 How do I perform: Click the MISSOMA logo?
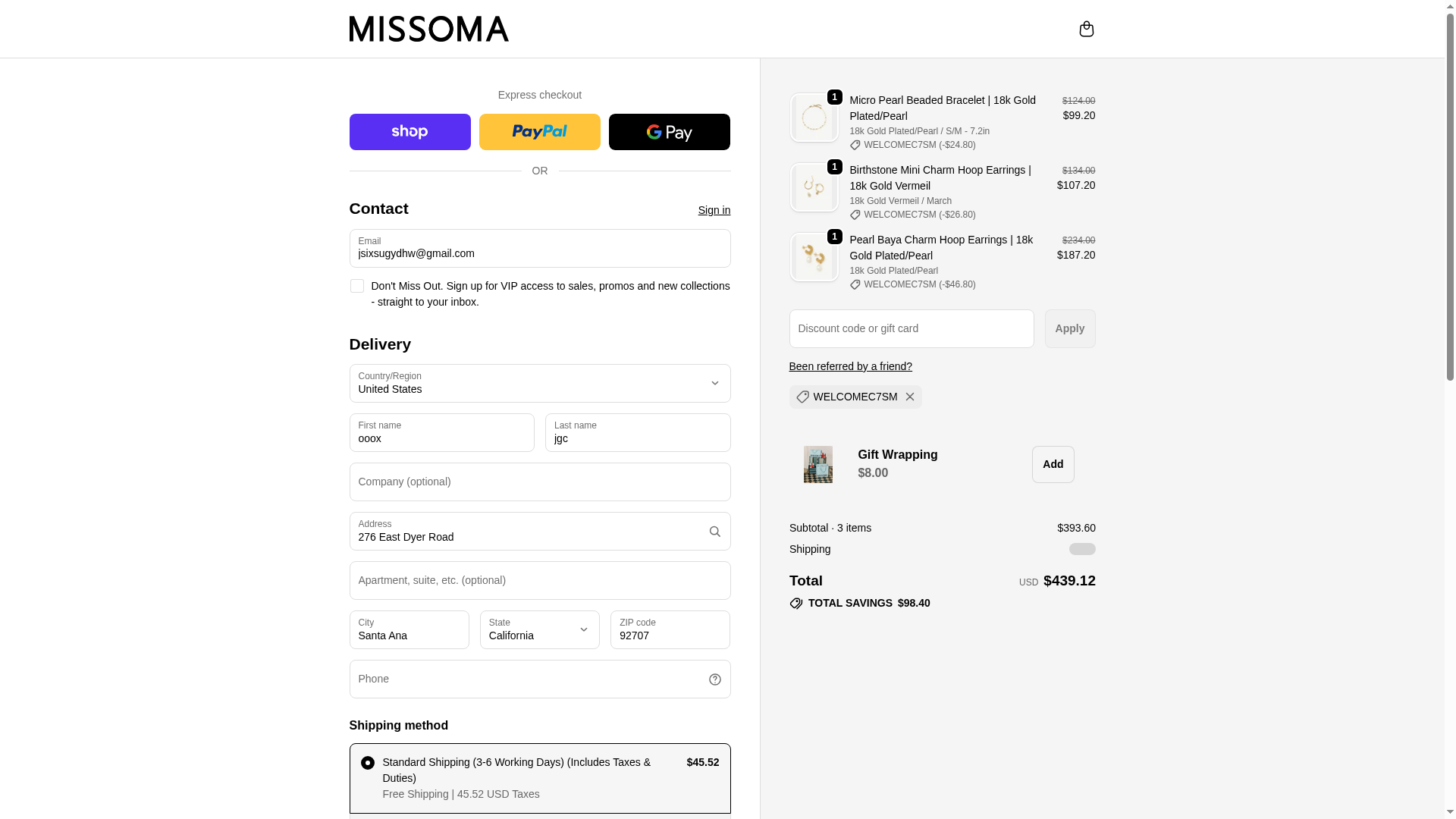click(x=428, y=29)
